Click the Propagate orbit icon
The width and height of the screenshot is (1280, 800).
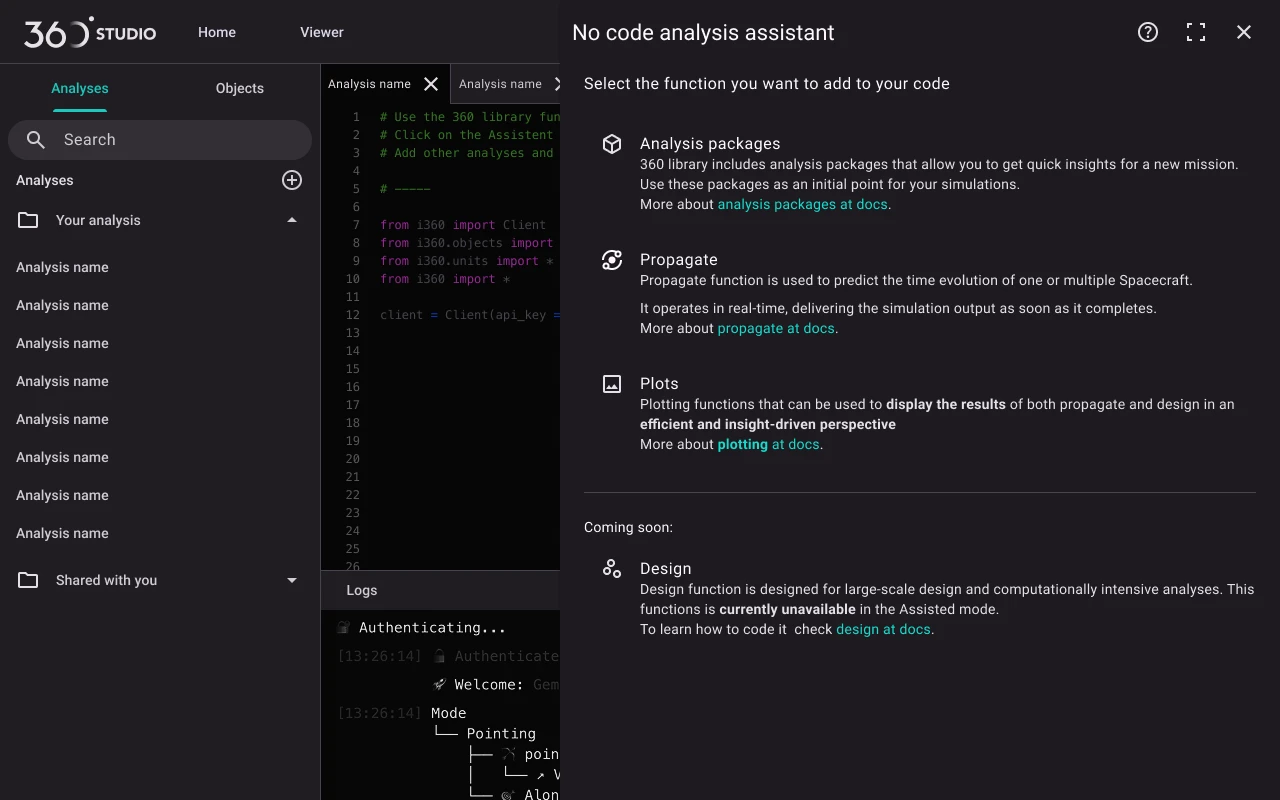tap(612, 260)
